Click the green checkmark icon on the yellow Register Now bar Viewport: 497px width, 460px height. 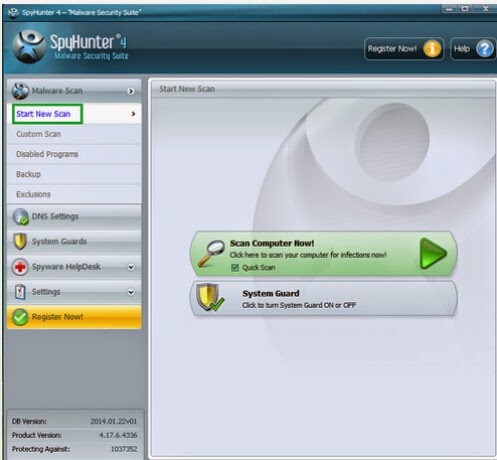click(20, 317)
